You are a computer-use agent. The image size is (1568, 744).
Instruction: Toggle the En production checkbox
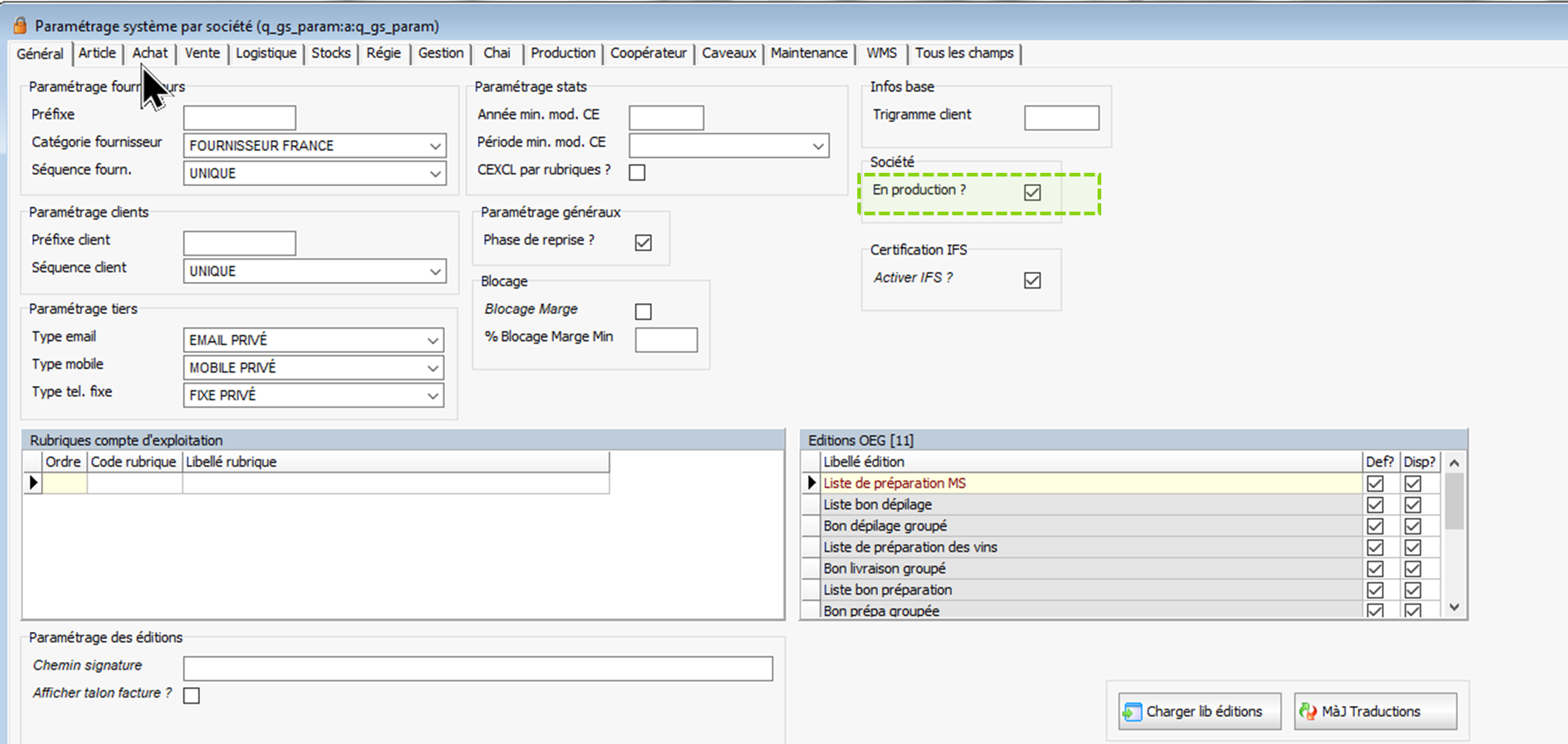point(1032,192)
